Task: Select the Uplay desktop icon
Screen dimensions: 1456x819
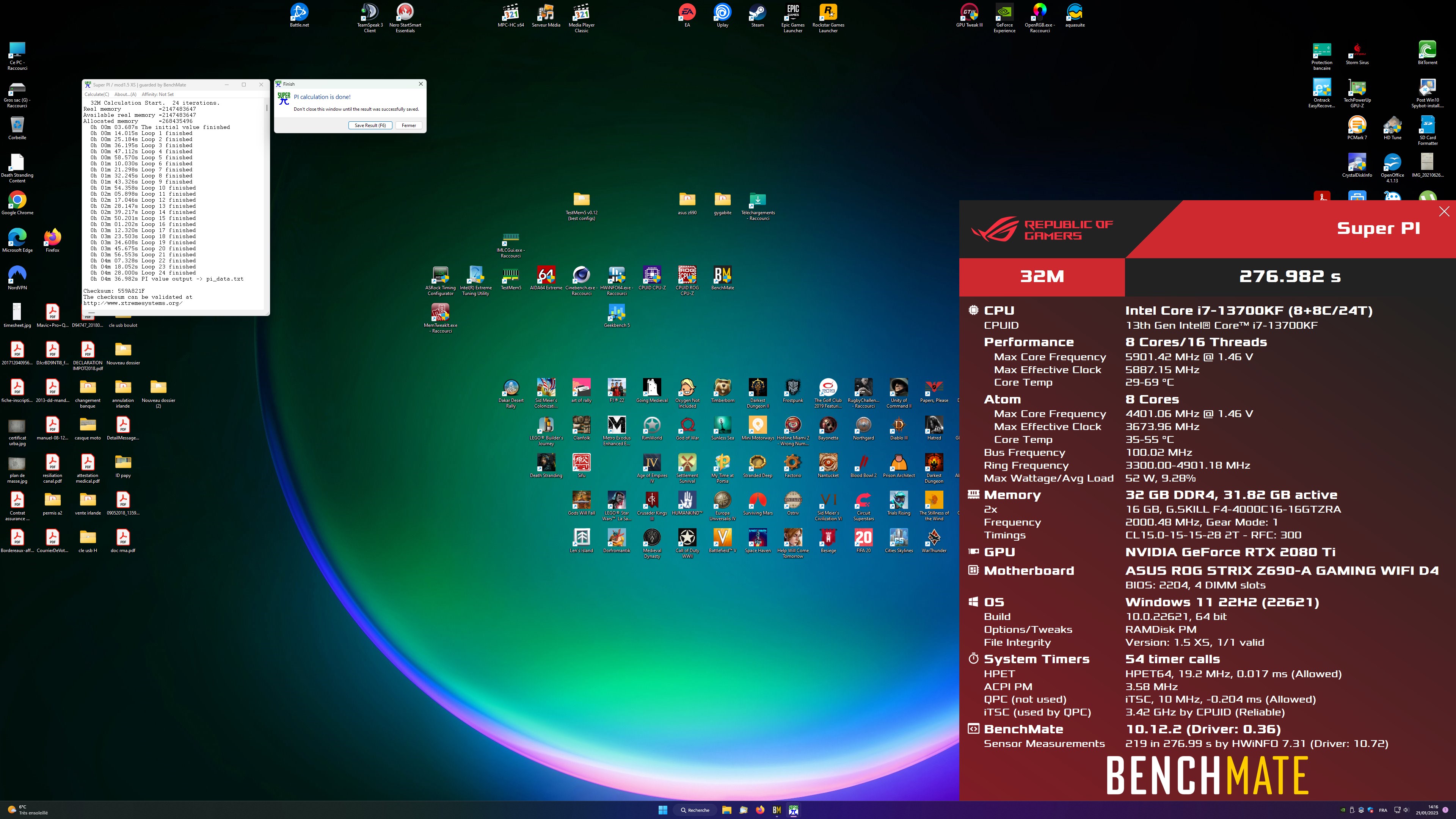Action: coord(722,15)
